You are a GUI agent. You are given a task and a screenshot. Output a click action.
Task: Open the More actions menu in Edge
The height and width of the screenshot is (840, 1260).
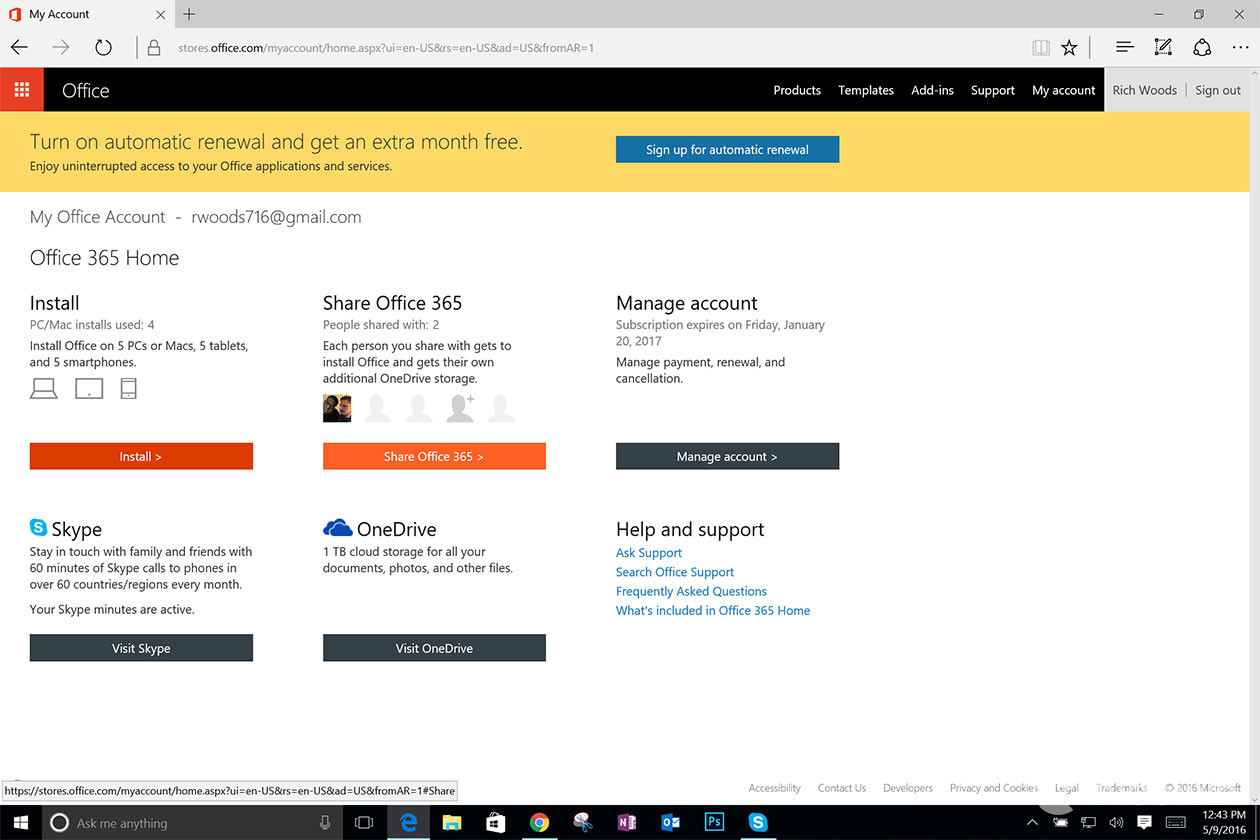(1240, 47)
